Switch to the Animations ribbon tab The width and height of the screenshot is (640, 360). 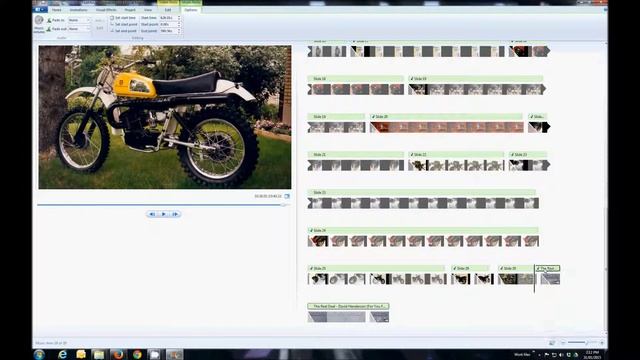[x=78, y=10]
